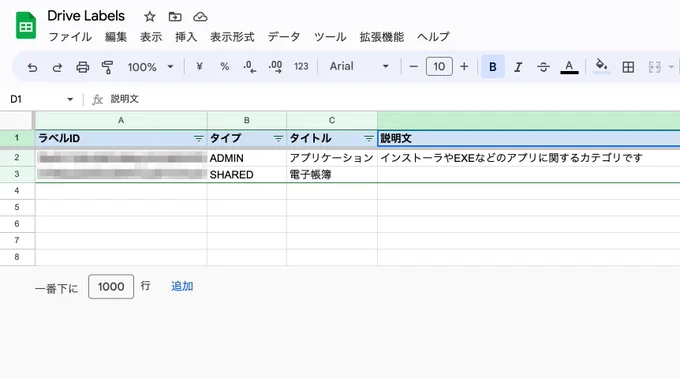
Task: Open the text color picker
Action: (x=569, y=67)
